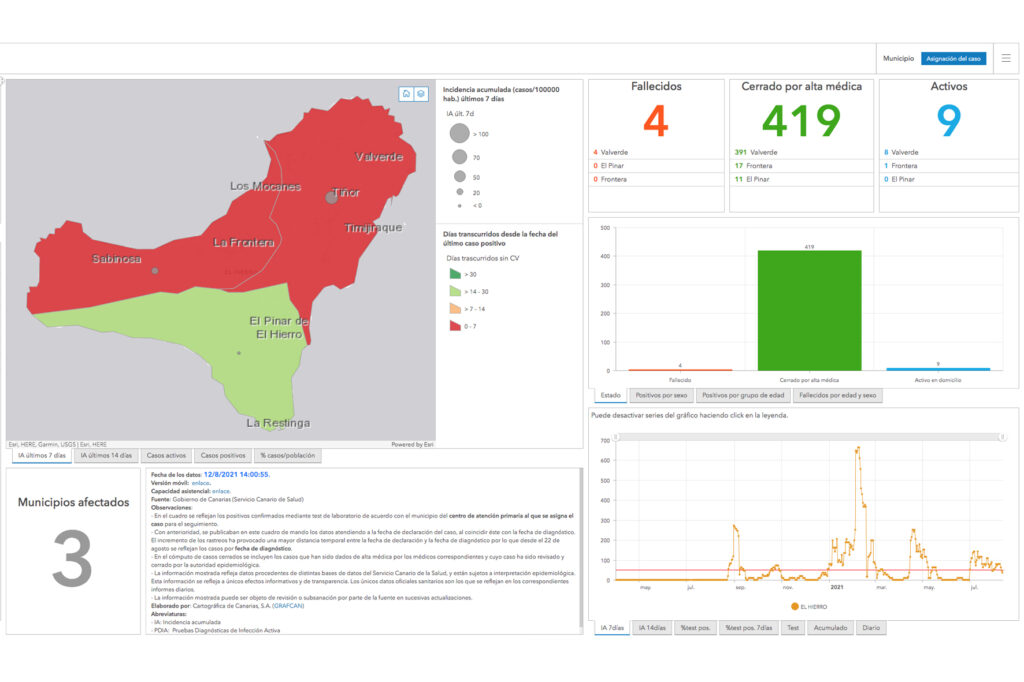Screen dimensions: 1024x682
Task: Toggle the EL HIERRO legend series marker
Action: pyautogui.click(x=795, y=606)
